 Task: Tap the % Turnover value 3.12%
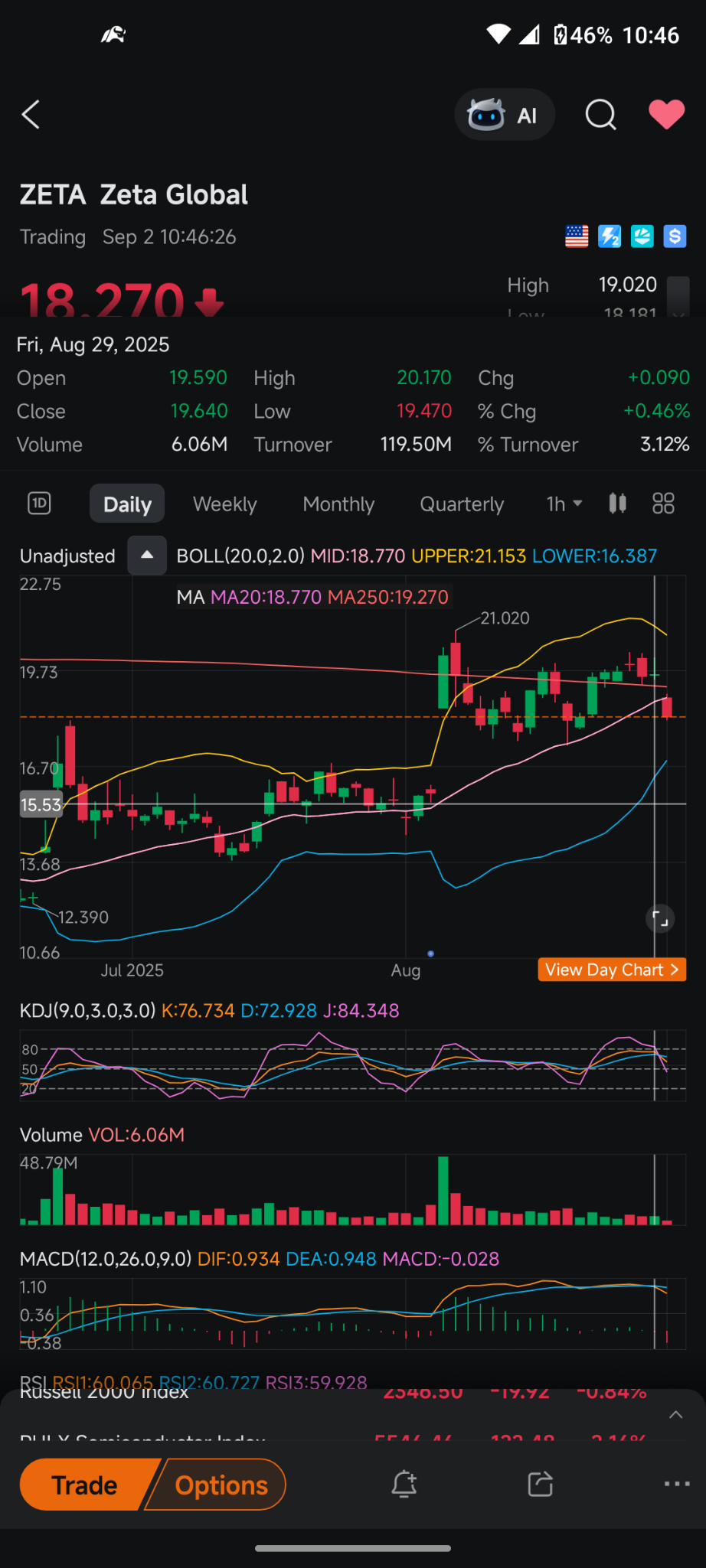coord(665,444)
